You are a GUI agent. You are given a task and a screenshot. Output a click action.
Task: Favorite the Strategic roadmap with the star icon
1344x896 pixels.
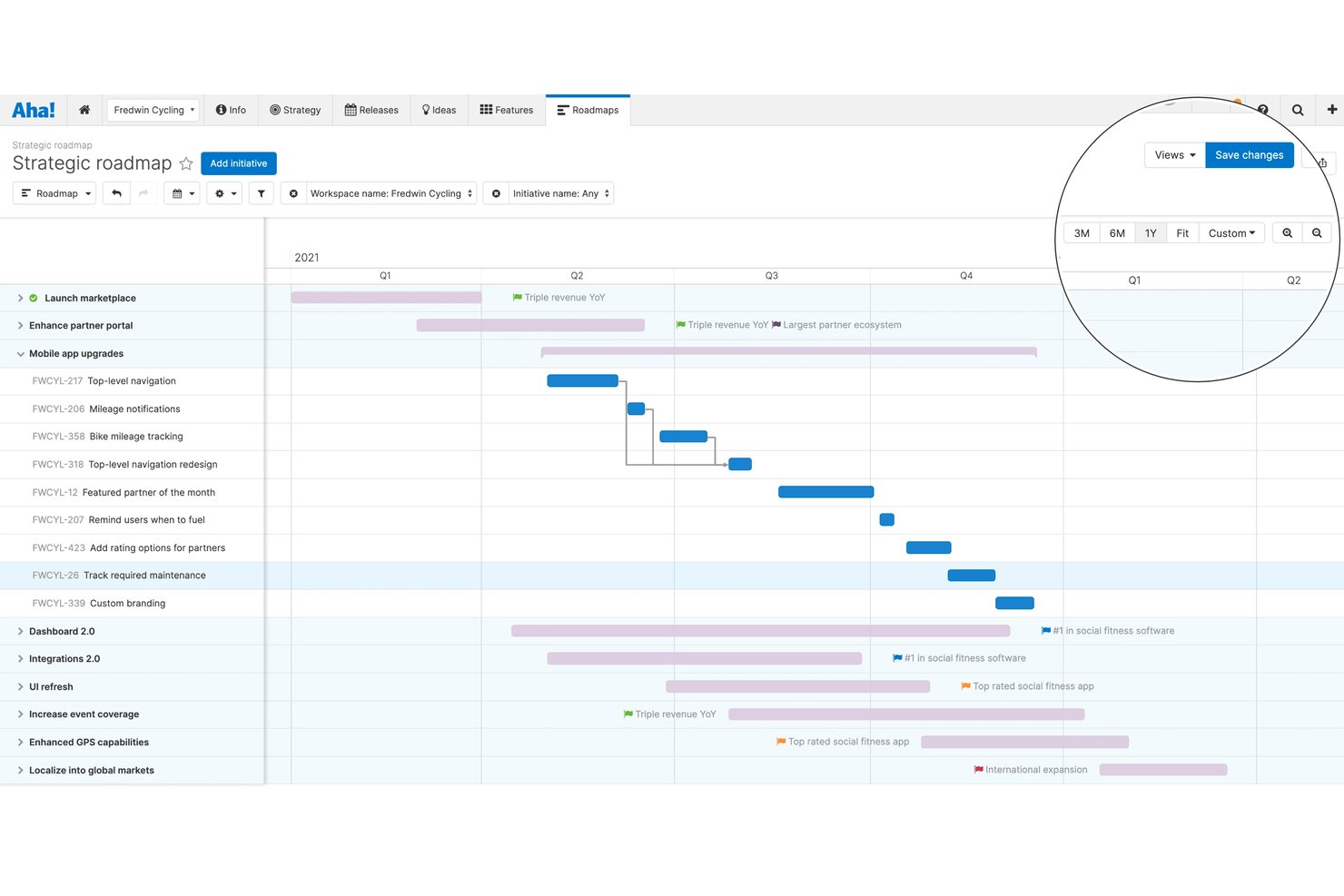click(x=186, y=163)
